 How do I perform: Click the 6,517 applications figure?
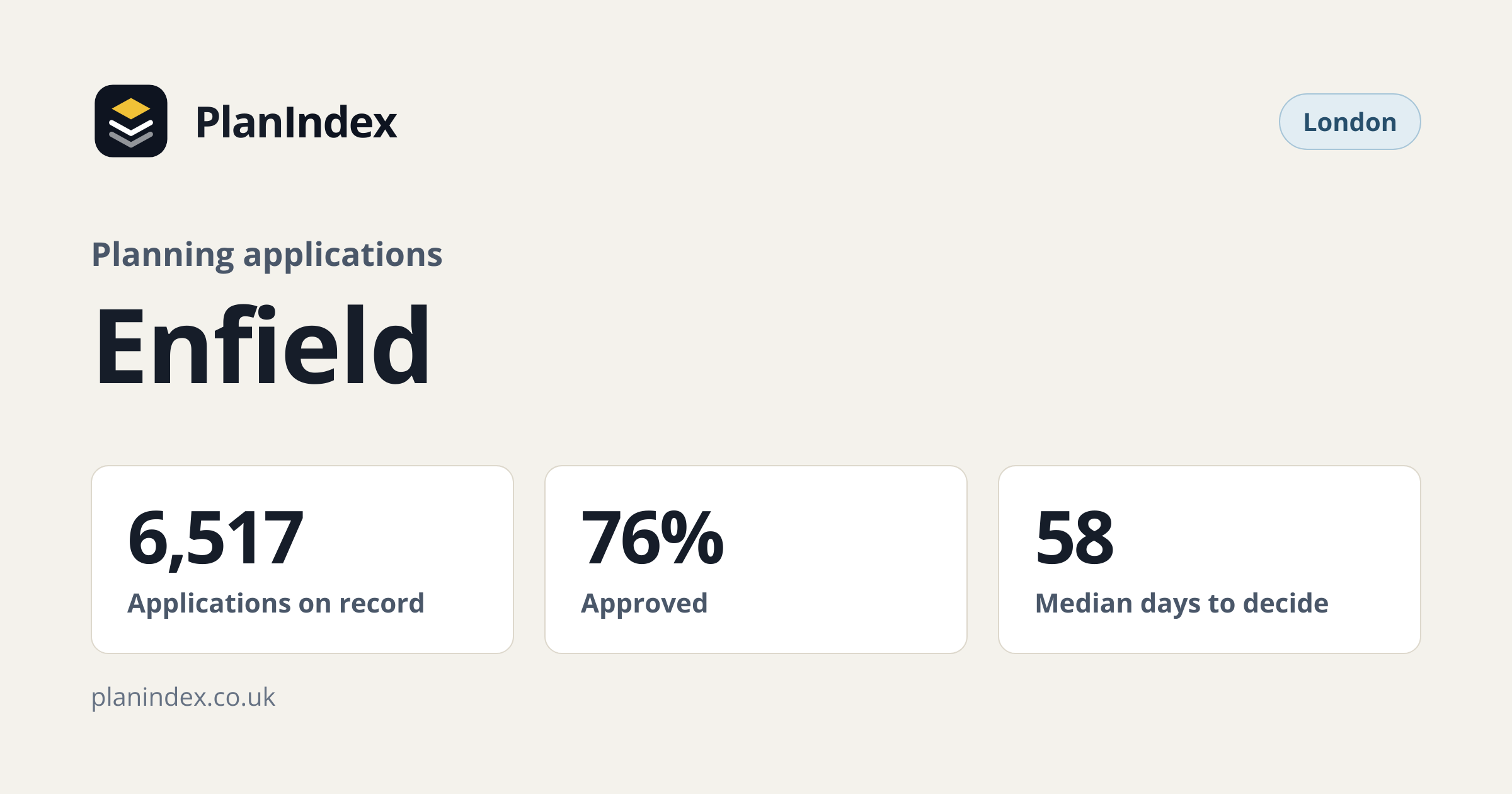(215, 539)
